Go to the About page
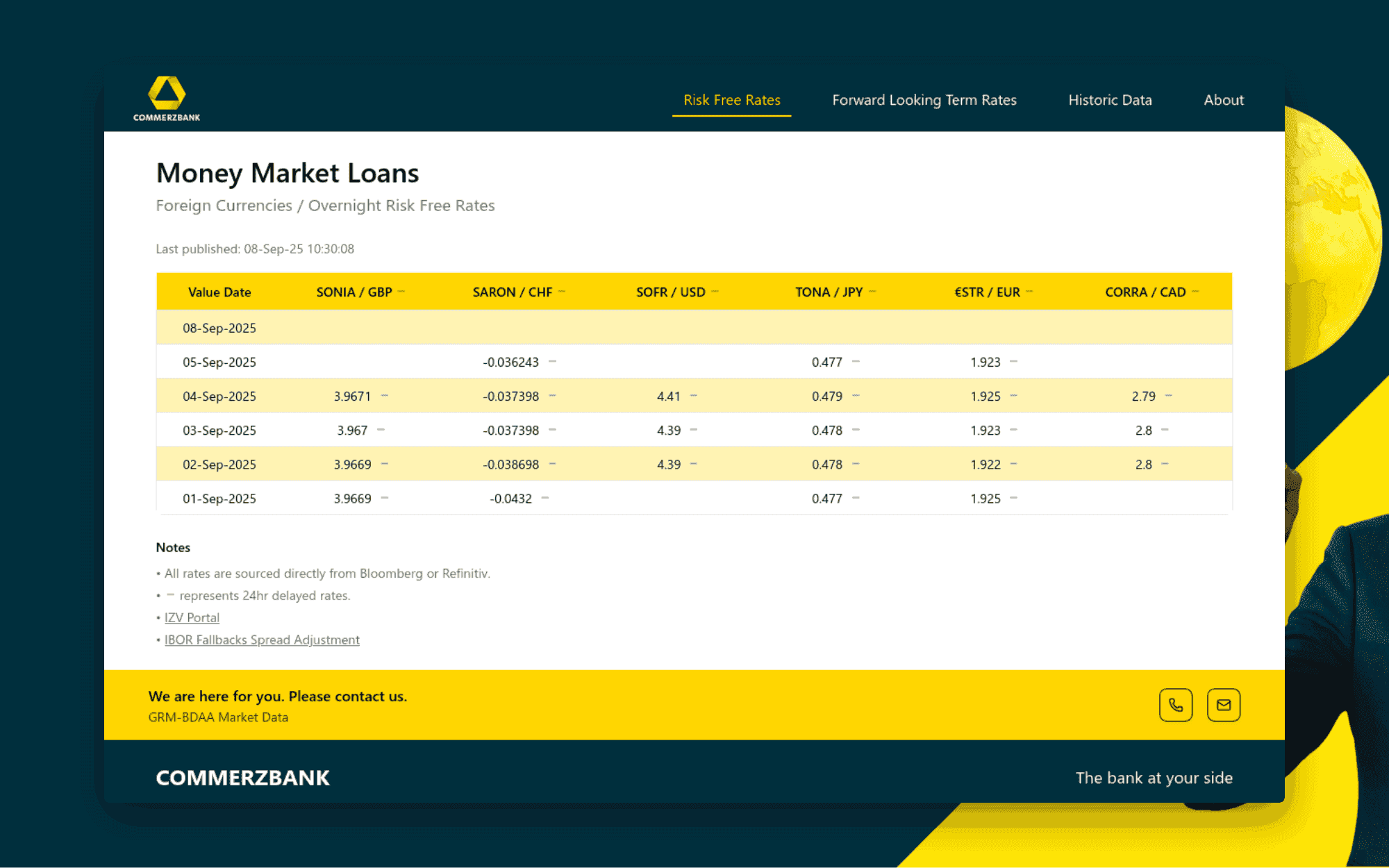Screen dimensions: 1389x868 pos(1224,100)
